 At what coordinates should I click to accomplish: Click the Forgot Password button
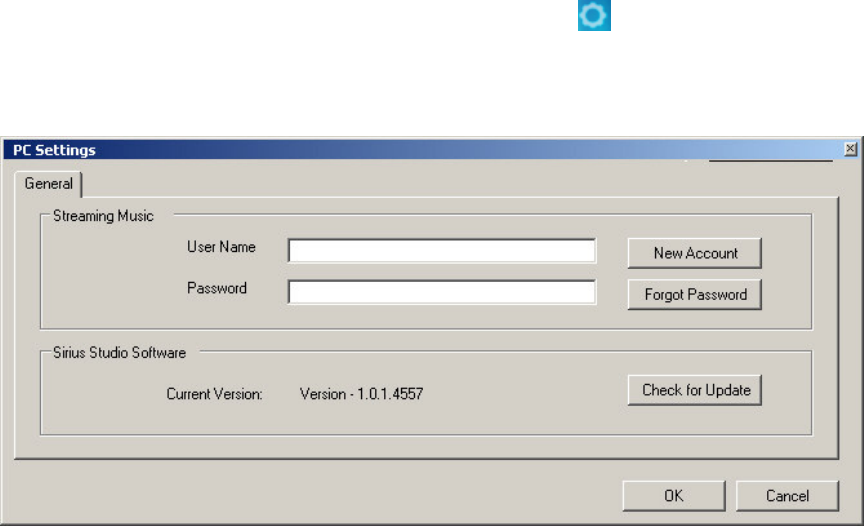click(x=695, y=295)
